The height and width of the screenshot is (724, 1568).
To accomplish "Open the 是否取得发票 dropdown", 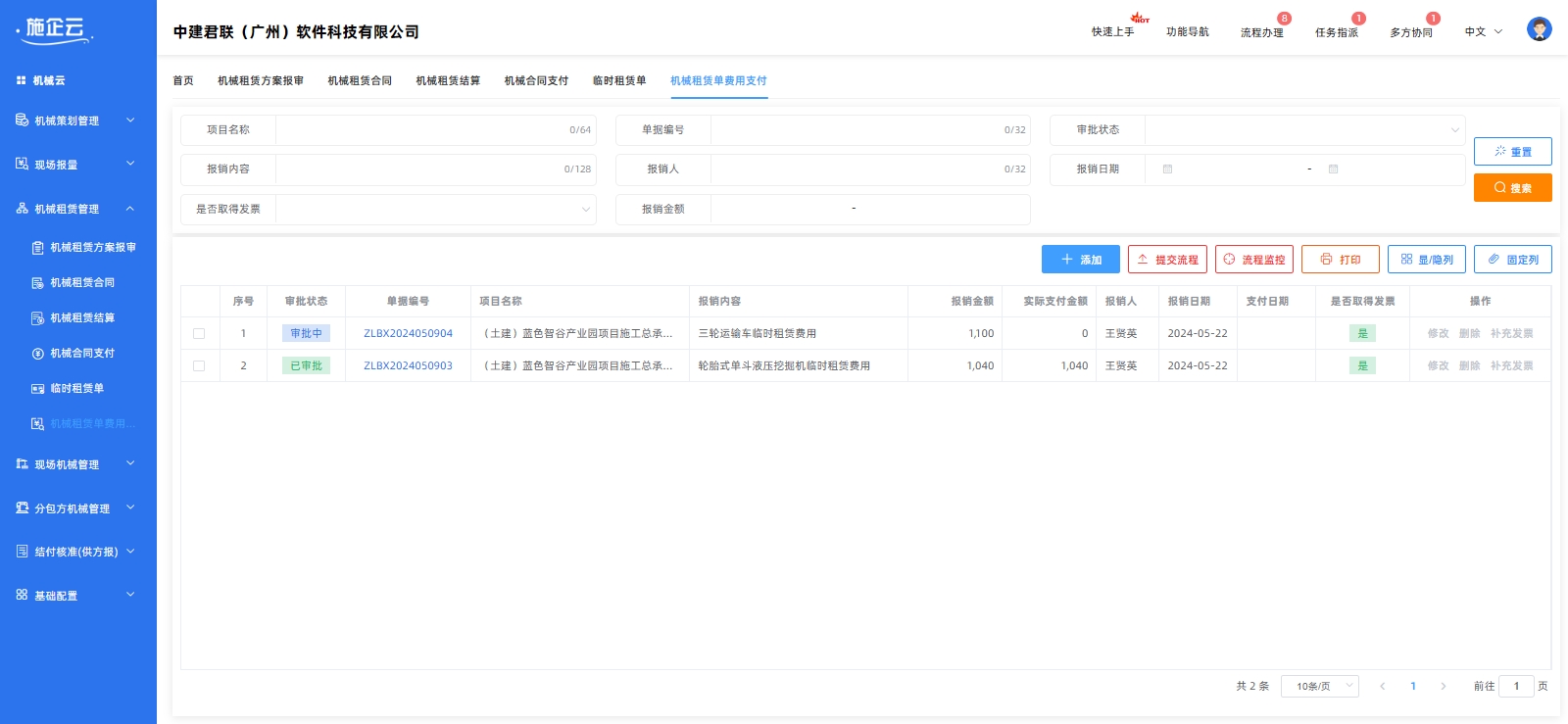I will tap(435, 210).
